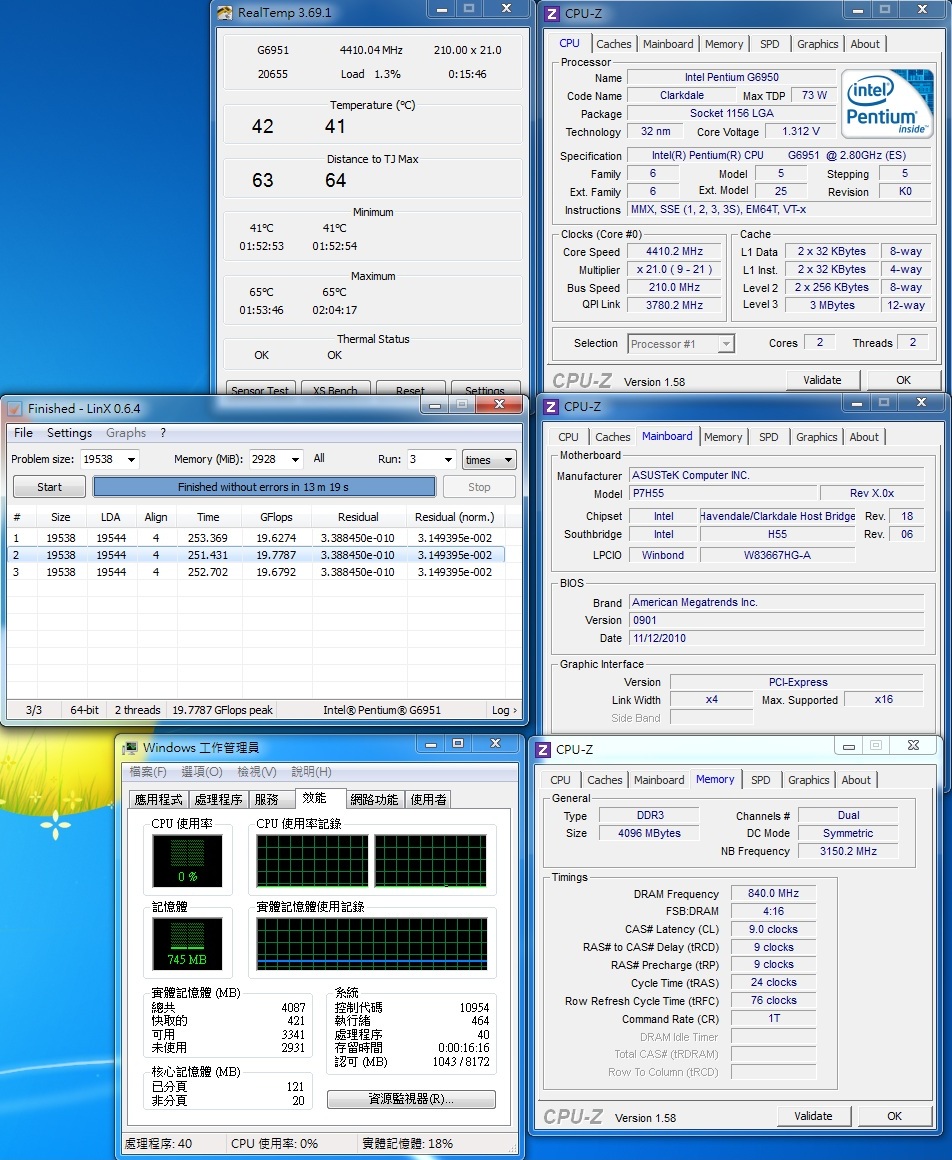Open the 選項(O) menu in Task Manager
952x1160 pixels.
[202, 772]
